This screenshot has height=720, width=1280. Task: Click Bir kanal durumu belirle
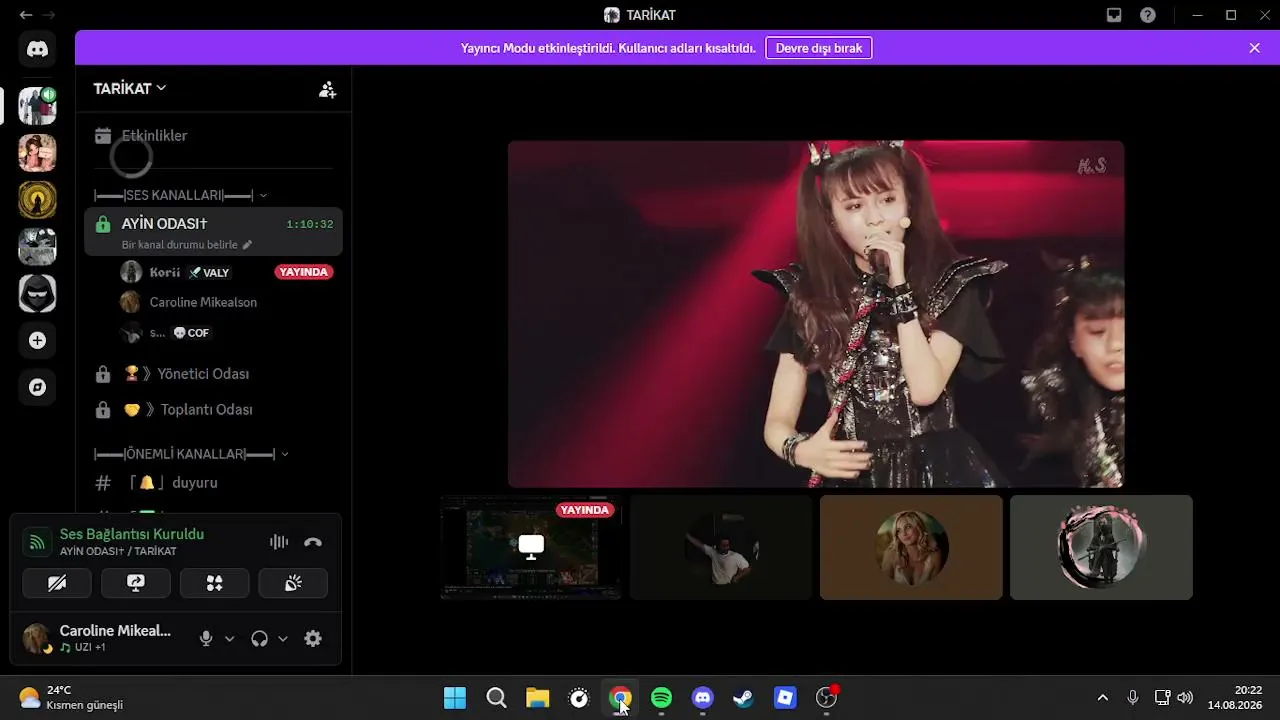(x=180, y=245)
